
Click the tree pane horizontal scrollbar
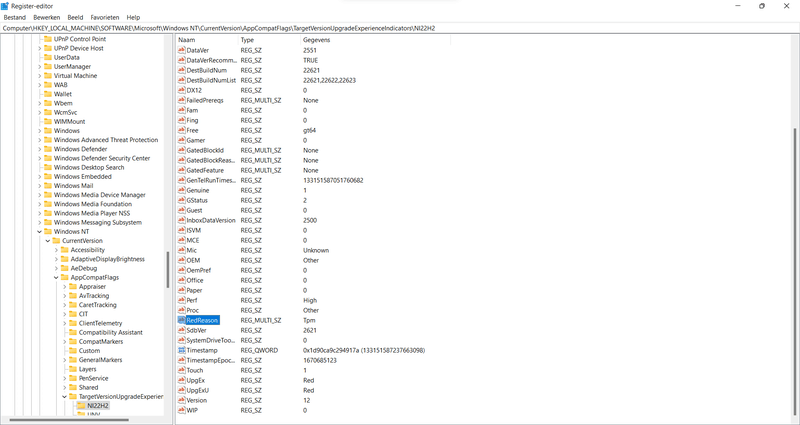click(x=69, y=420)
